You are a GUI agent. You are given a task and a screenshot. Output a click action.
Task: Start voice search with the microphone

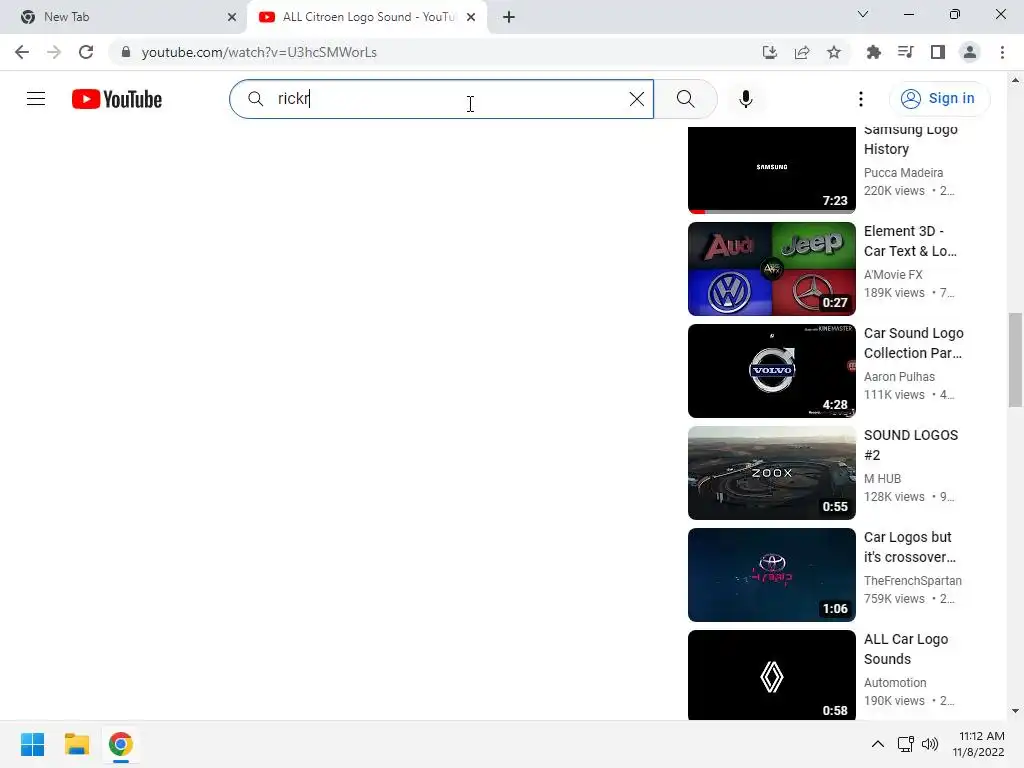746,99
